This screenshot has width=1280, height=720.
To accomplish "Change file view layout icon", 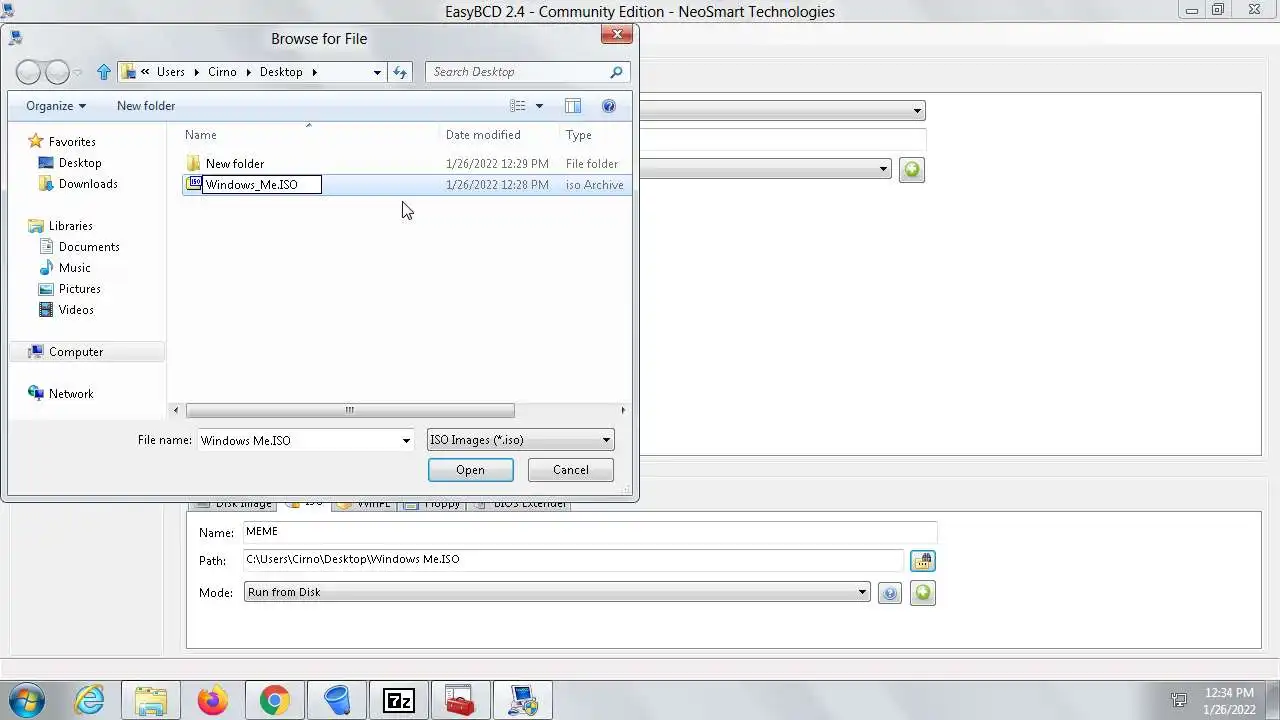I will pos(518,106).
